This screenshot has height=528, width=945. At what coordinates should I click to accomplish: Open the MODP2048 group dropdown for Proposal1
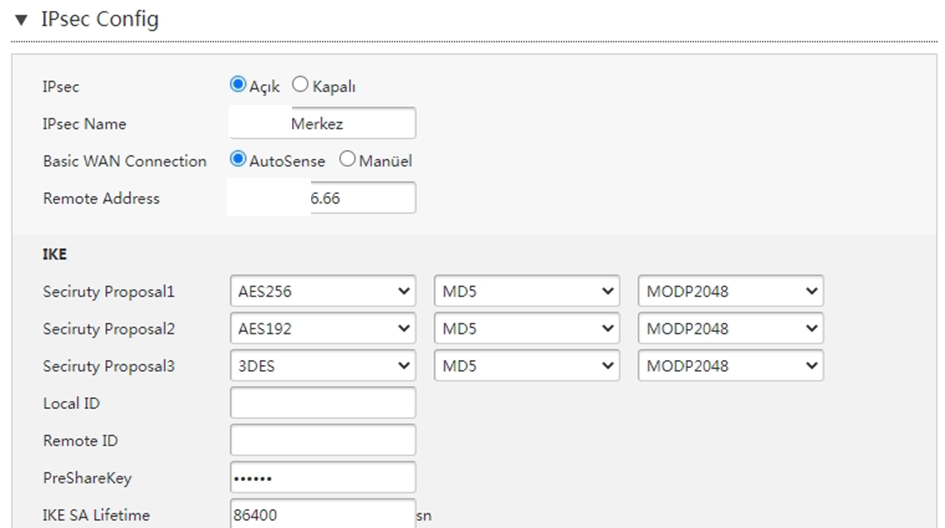pos(730,292)
